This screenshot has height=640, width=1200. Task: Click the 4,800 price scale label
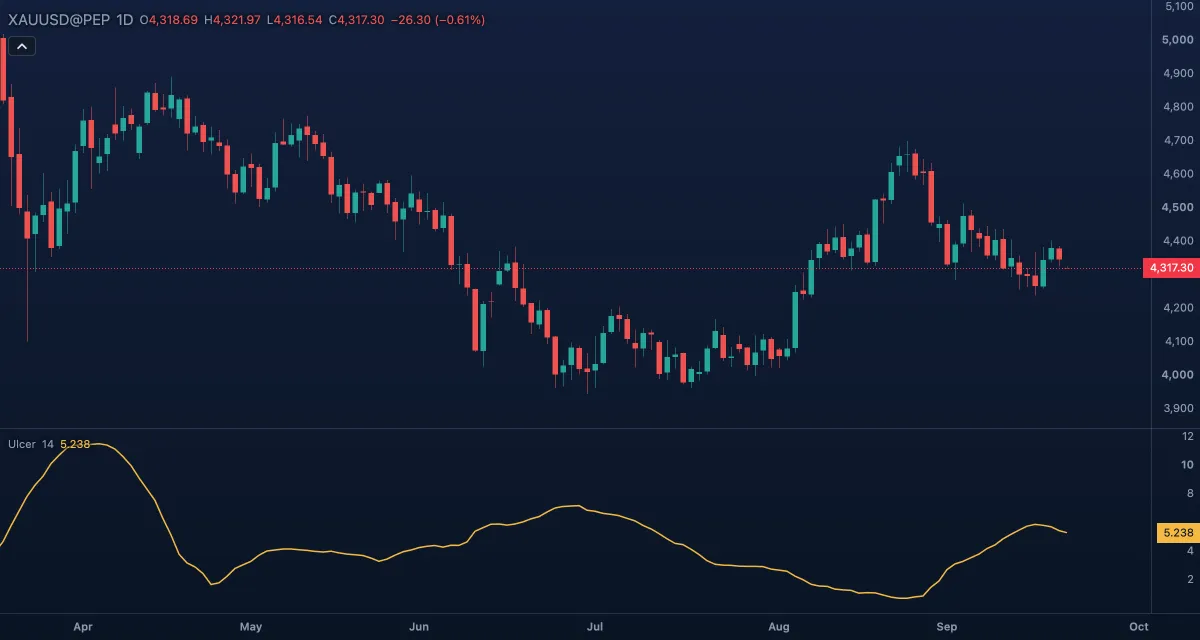pos(1180,107)
